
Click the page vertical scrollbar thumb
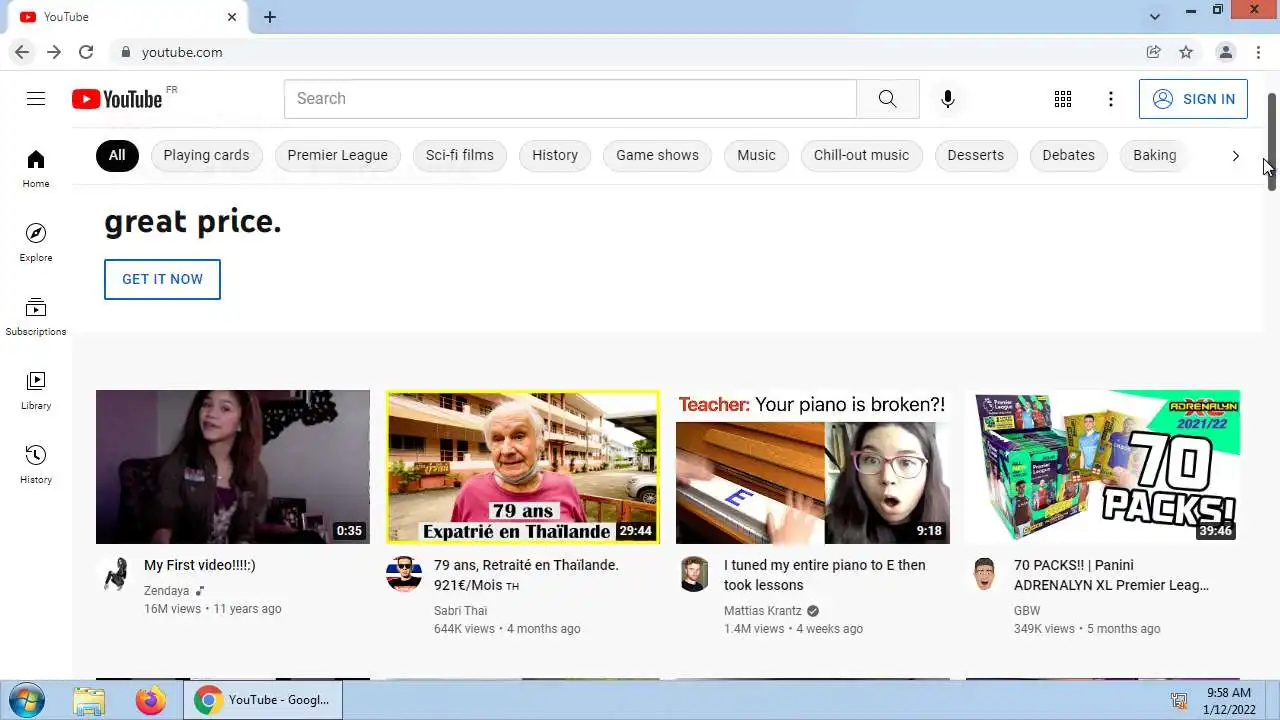point(1272,140)
